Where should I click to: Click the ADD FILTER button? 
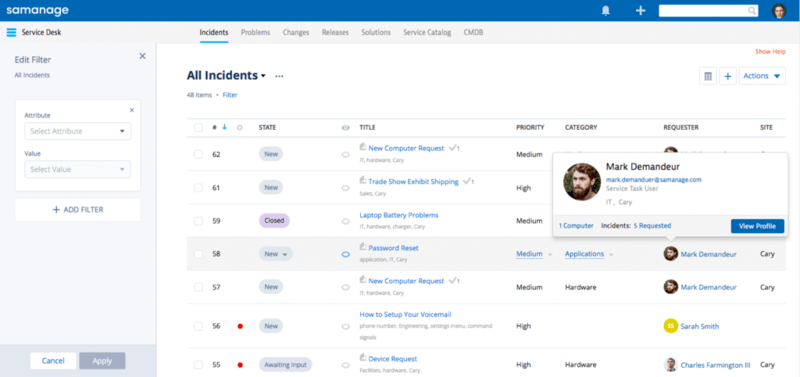click(x=78, y=210)
